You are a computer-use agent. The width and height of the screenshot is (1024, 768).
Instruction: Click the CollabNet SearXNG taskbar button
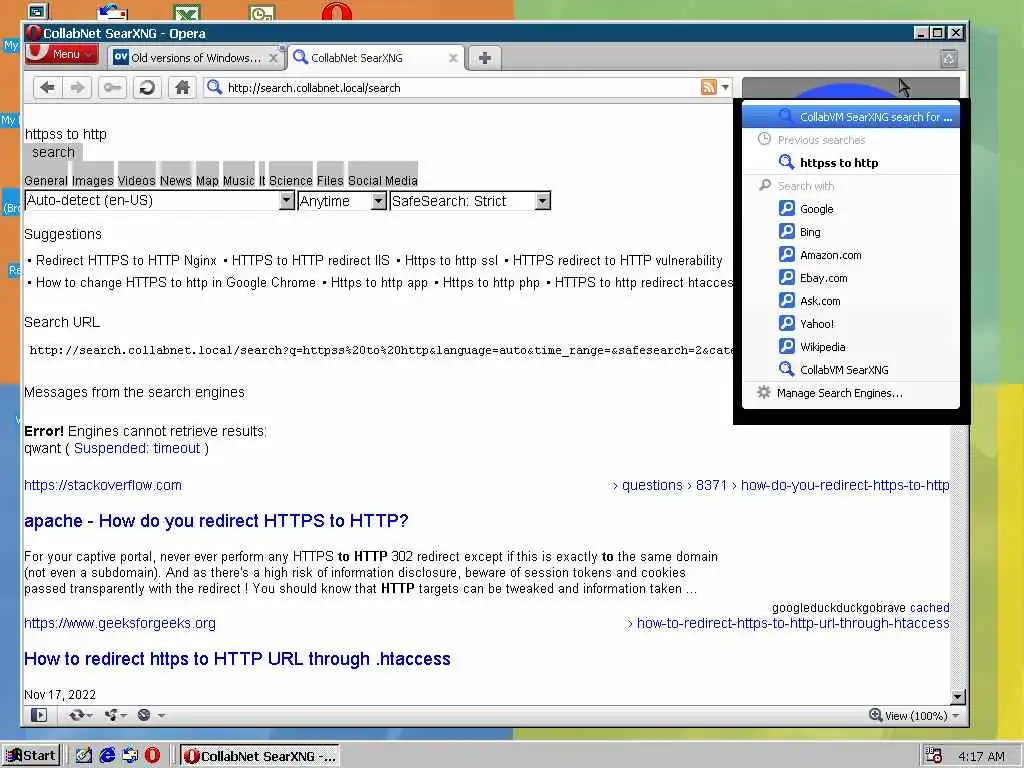(x=259, y=756)
